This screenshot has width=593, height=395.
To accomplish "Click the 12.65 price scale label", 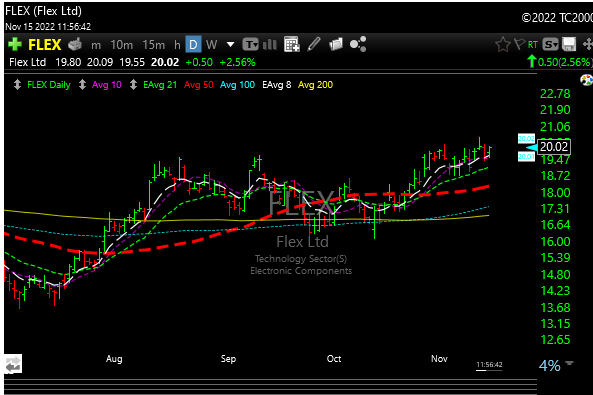I will tap(555, 340).
